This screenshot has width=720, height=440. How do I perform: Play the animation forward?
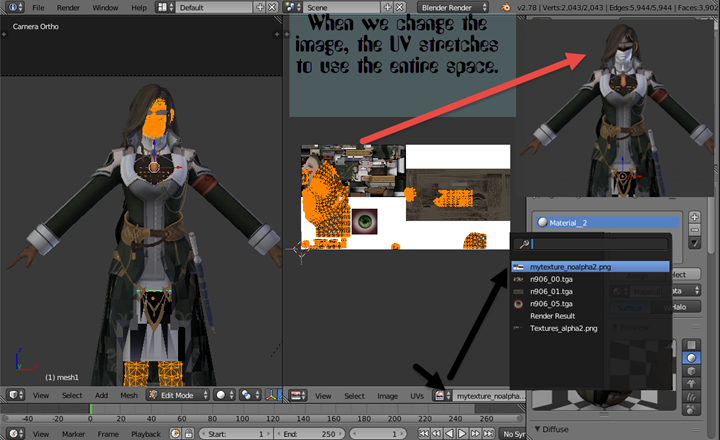tap(462, 434)
